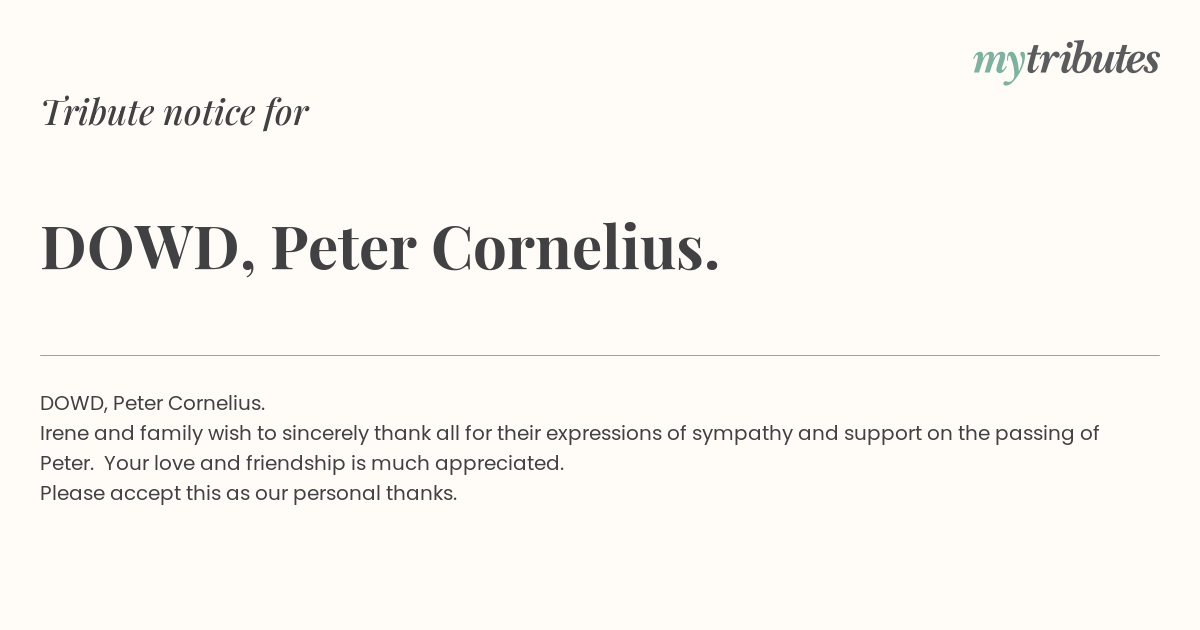Viewport: 1200px width, 630px height.
Task: Click the word "Tribute" in italic heading
Action: 97,112
